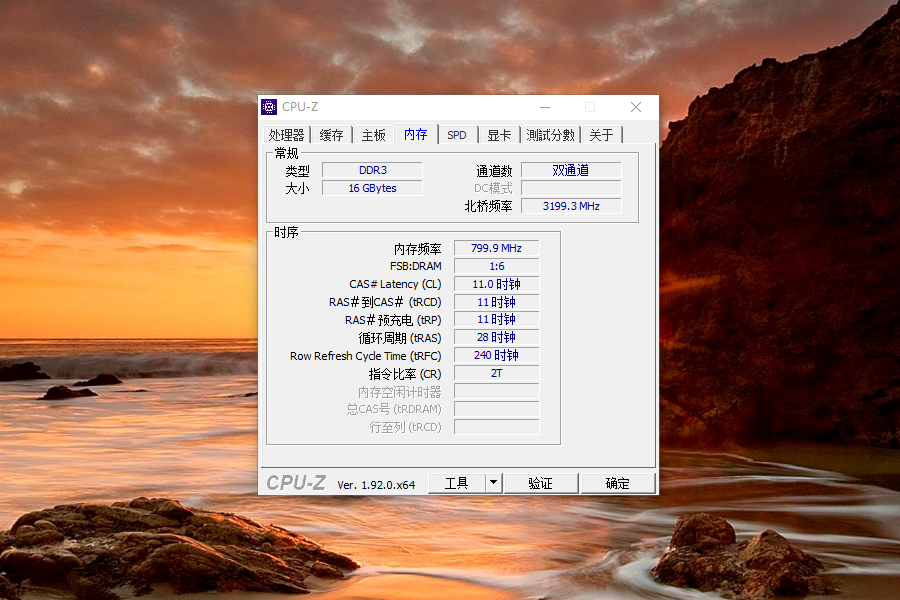Image resolution: width=900 pixels, height=600 pixels.
Task: Open the 显卡 tab
Action: pos(499,135)
